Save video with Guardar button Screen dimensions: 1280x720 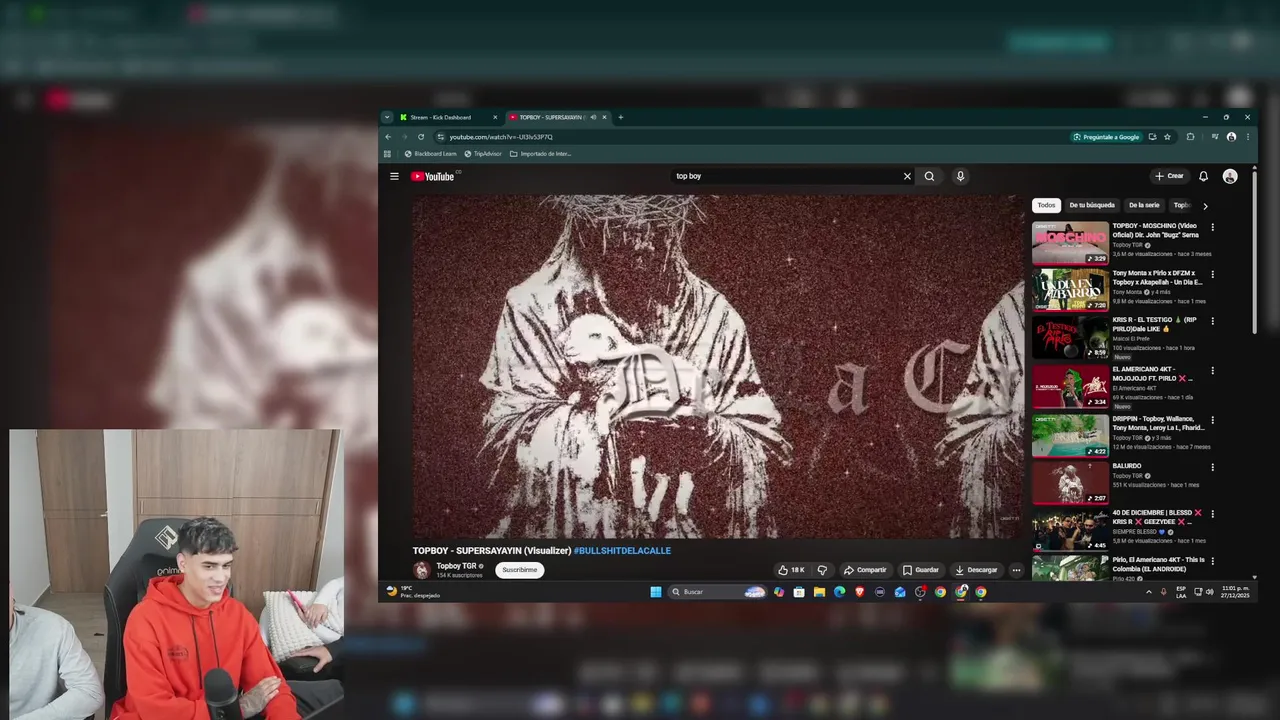(921, 570)
